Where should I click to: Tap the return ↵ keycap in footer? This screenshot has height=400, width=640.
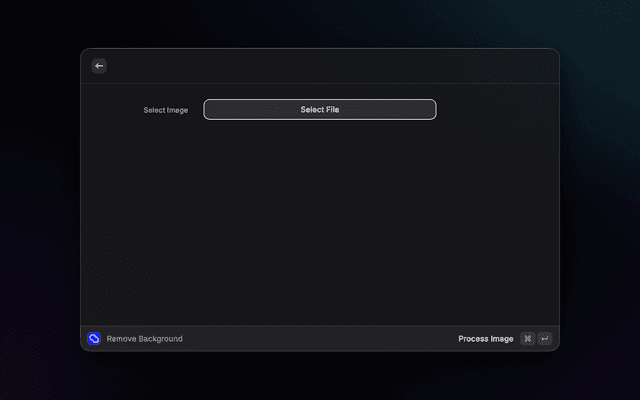coord(544,339)
